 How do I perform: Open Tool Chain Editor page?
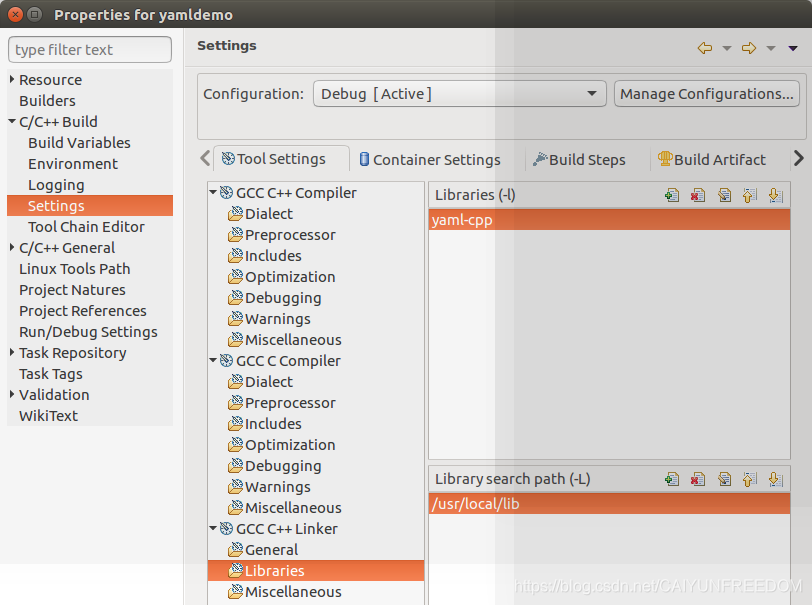[86, 227]
